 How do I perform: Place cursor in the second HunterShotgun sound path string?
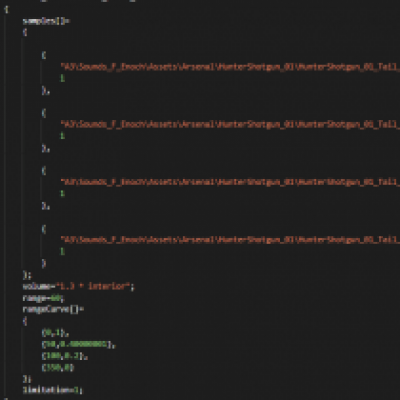click(230, 124)
